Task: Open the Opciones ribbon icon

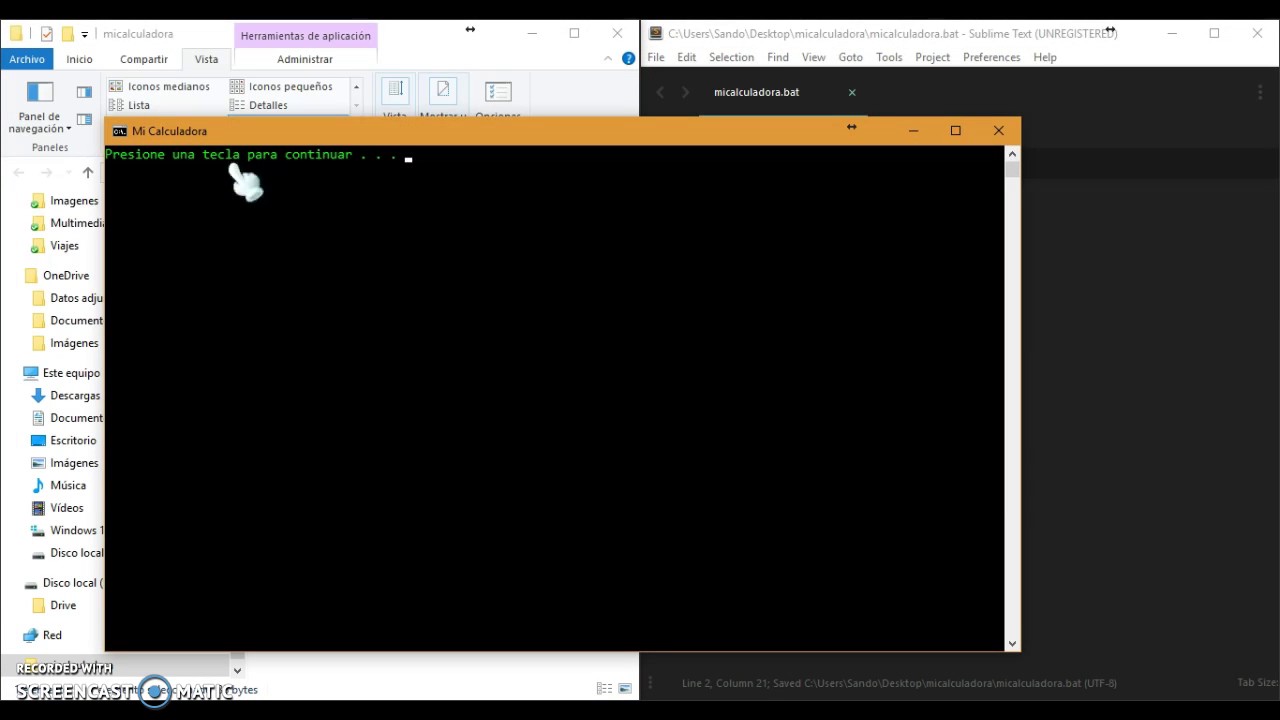Action: 497,92
